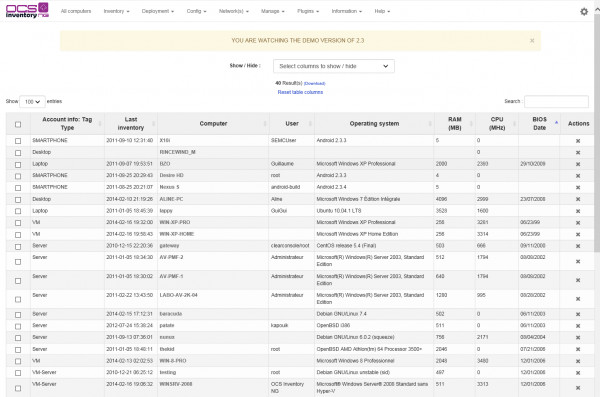Delete the WIN-8-PRO row
Viewport: 600px width, 397px height.
click(578, 361)
